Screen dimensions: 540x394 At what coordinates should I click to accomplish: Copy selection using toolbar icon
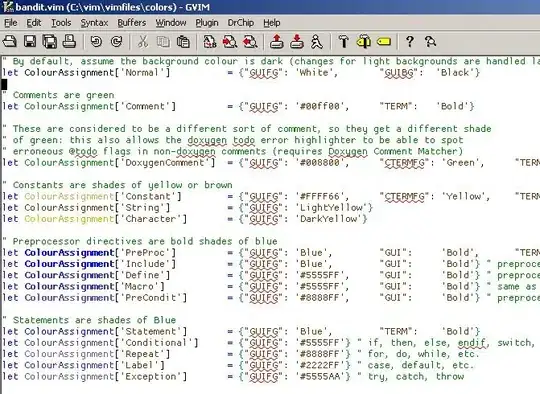click(x=163, y=42)
